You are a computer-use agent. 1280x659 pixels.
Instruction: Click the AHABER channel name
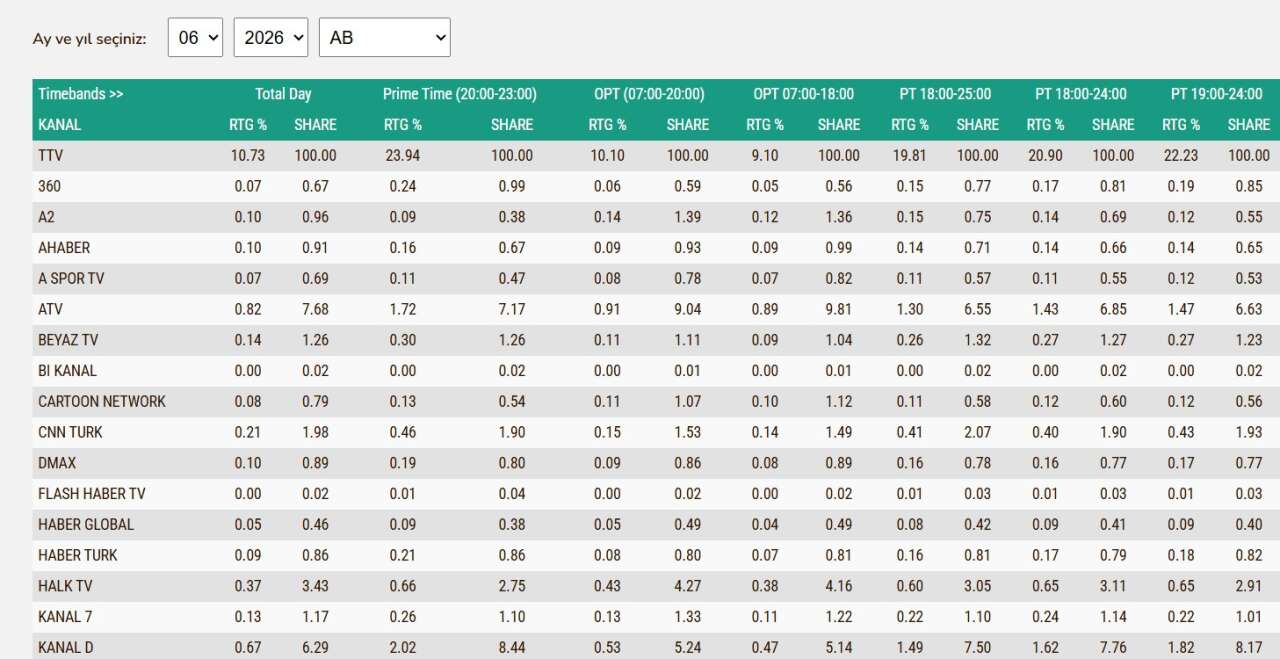click(64, 248)
